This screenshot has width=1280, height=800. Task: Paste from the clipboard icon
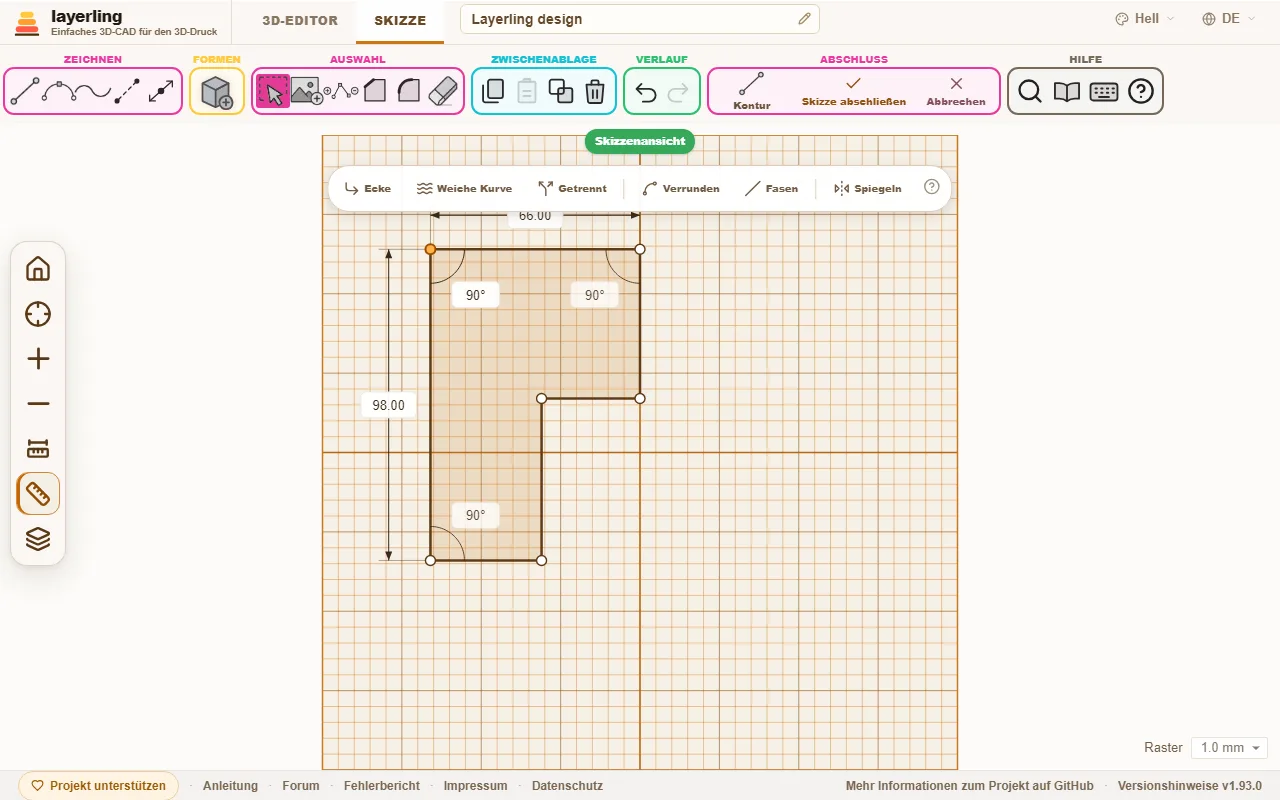527,92
